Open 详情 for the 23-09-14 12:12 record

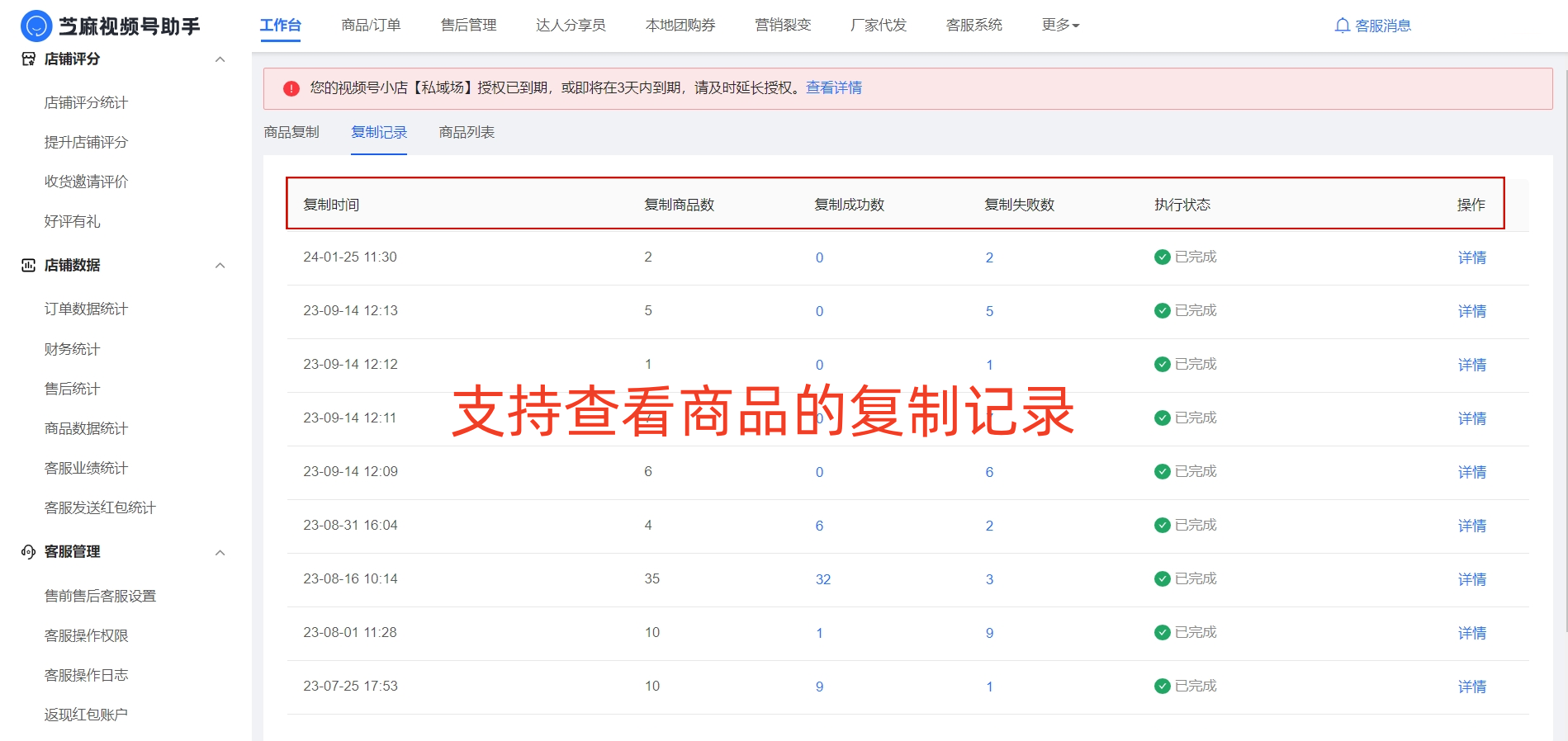click(x=1471, y=365)
